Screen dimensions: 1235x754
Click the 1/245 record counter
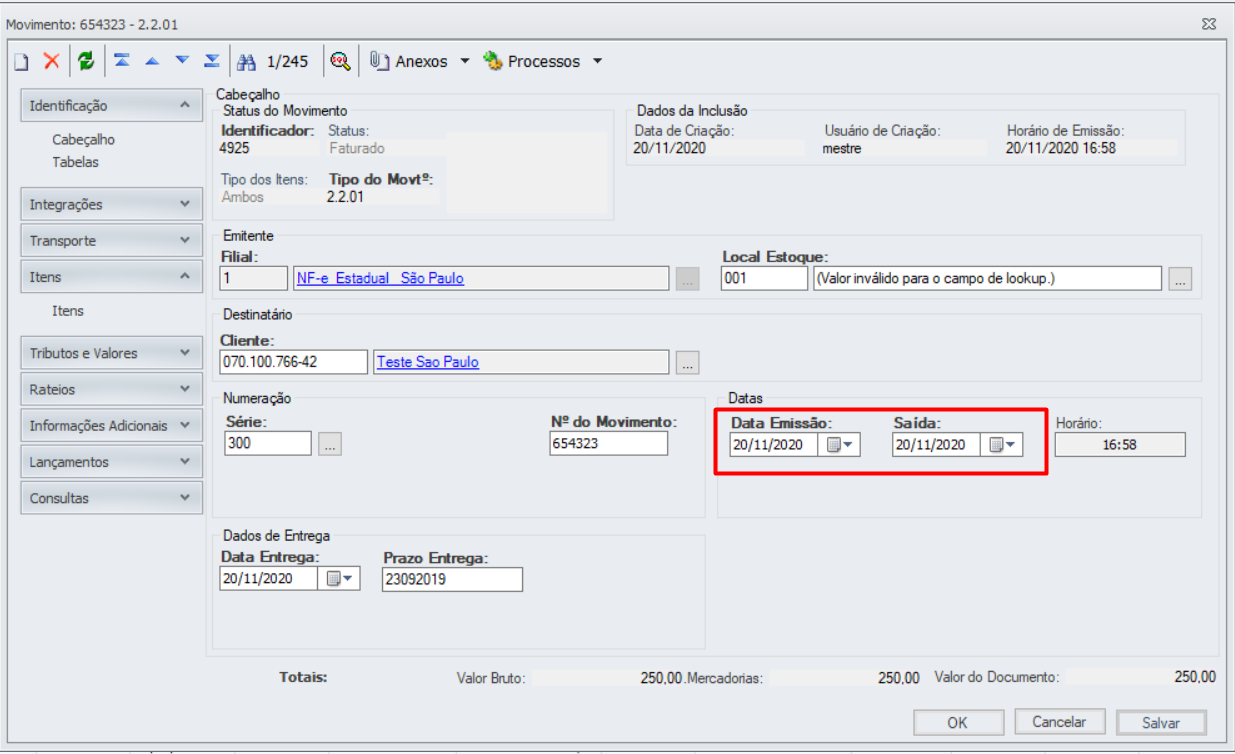point(287,62)
